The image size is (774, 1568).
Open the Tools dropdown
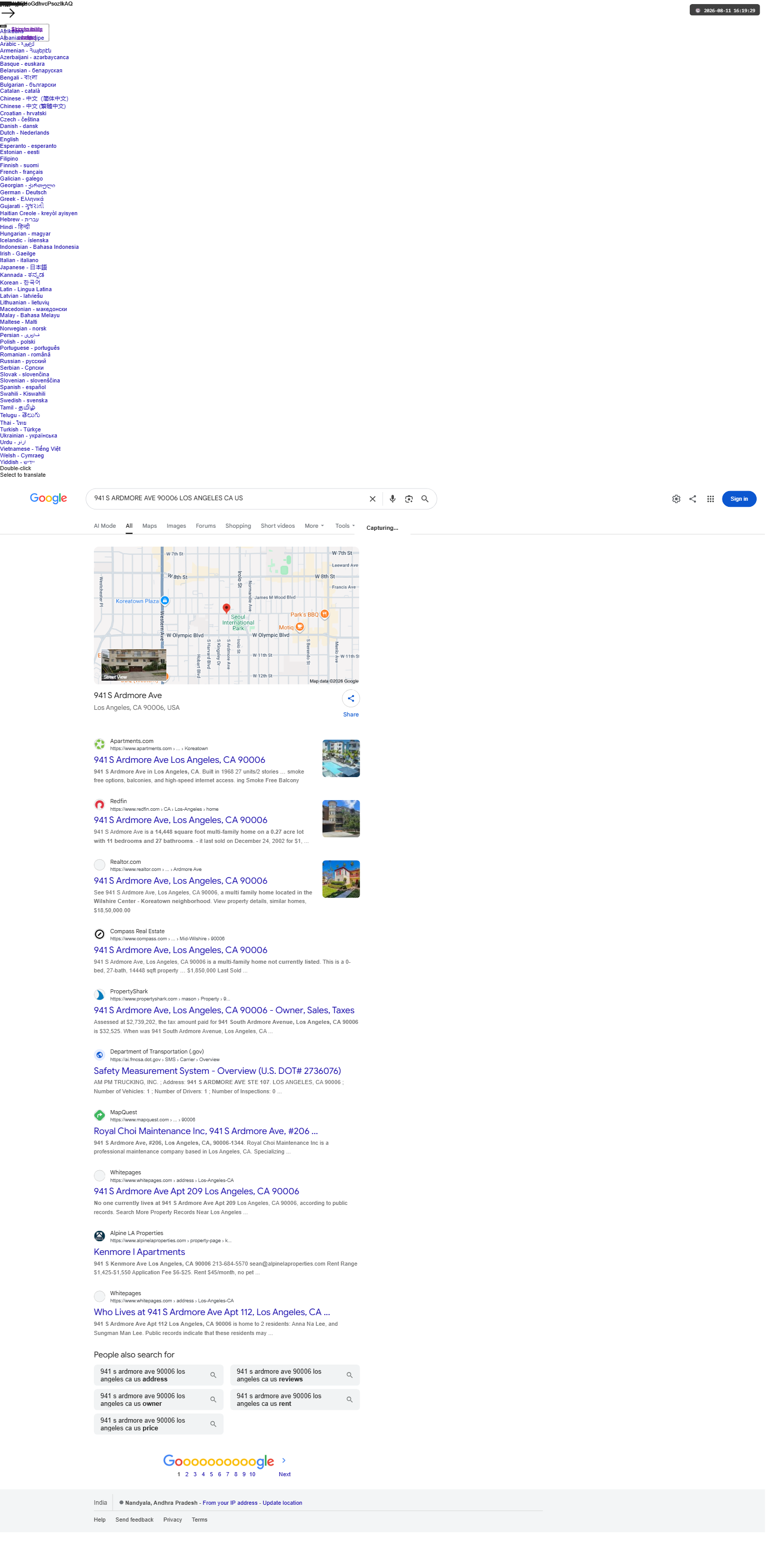coord(345,525)
